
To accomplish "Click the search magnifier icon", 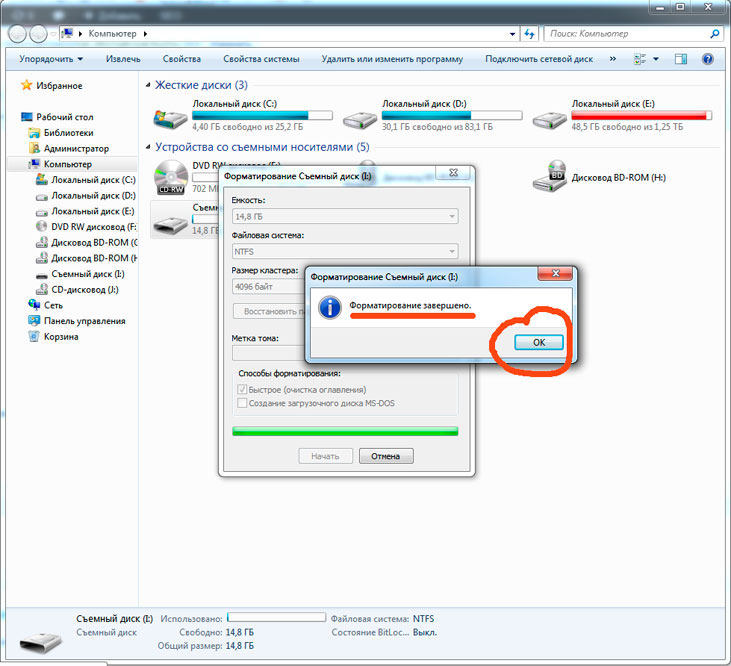I will point(714,34).
